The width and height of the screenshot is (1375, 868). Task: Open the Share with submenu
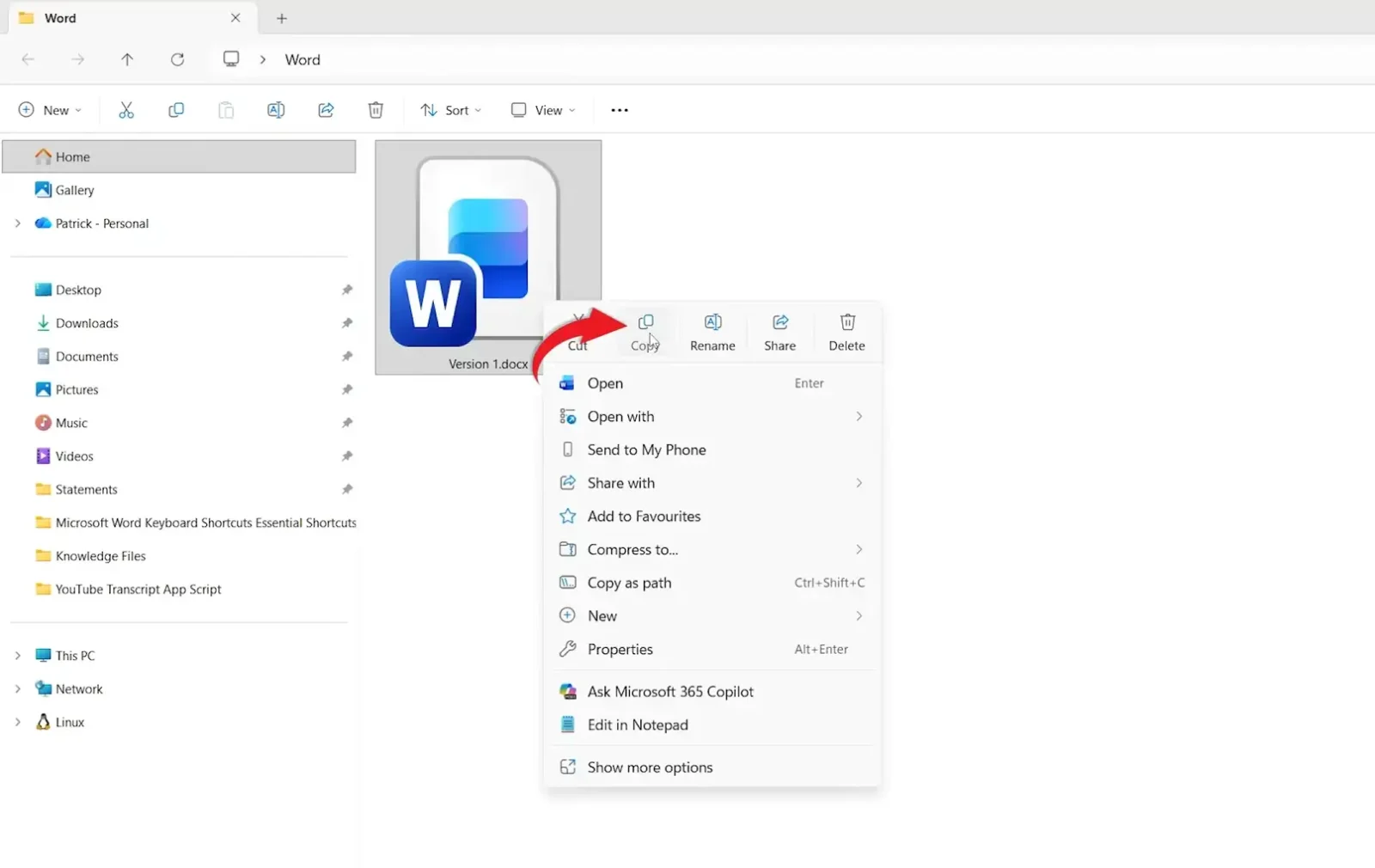point(712,483)
